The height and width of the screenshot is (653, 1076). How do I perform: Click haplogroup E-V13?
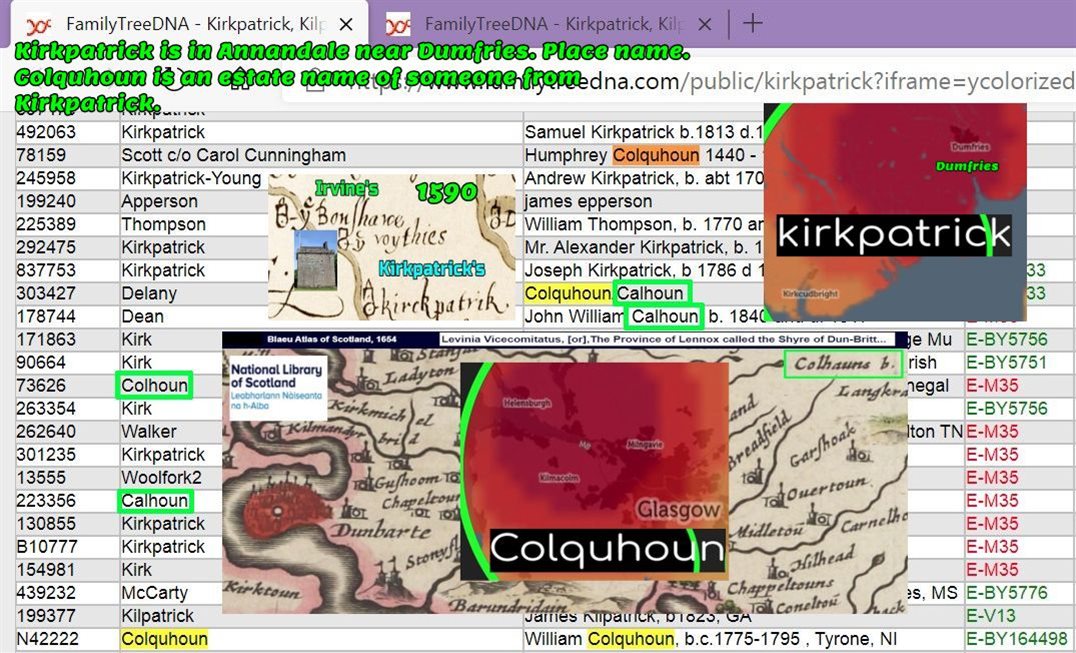(990, 616)
